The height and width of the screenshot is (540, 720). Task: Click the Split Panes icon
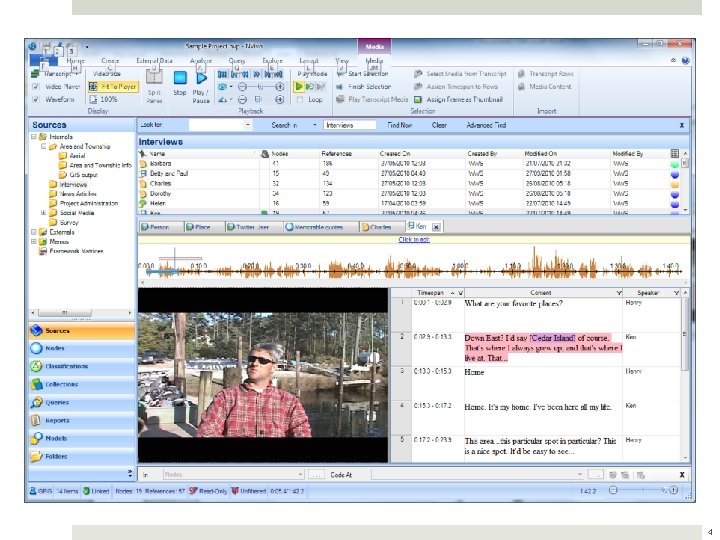tap(154, 80)
